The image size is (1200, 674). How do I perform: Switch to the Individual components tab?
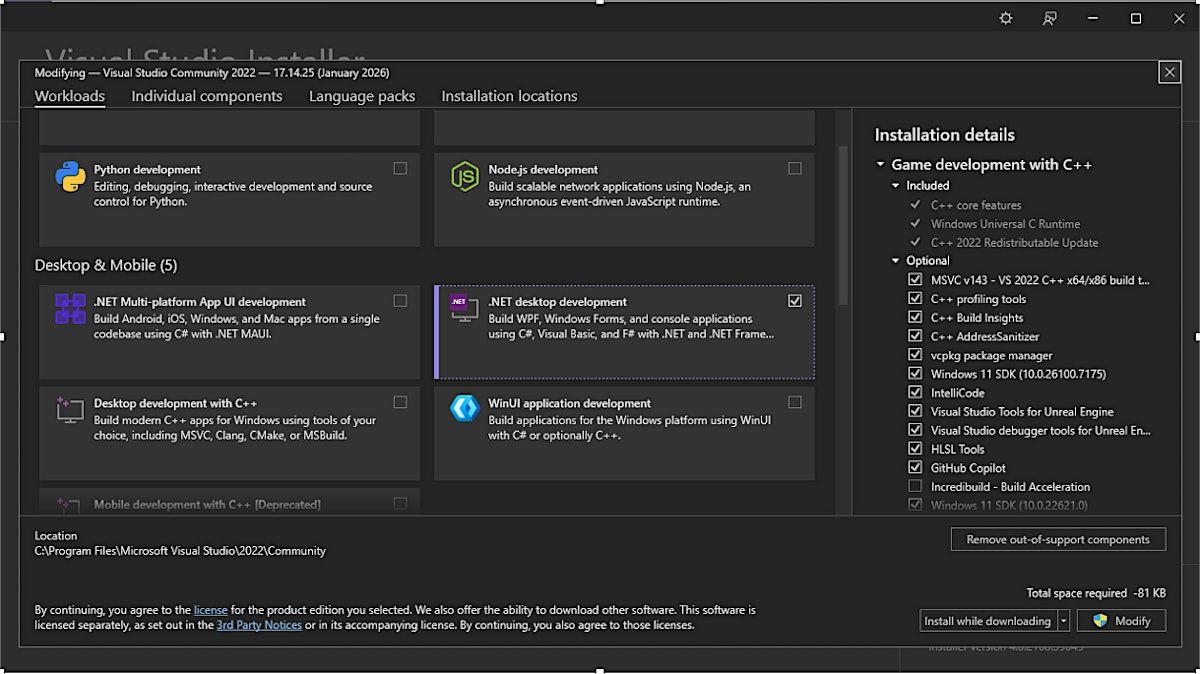(207, 96)
